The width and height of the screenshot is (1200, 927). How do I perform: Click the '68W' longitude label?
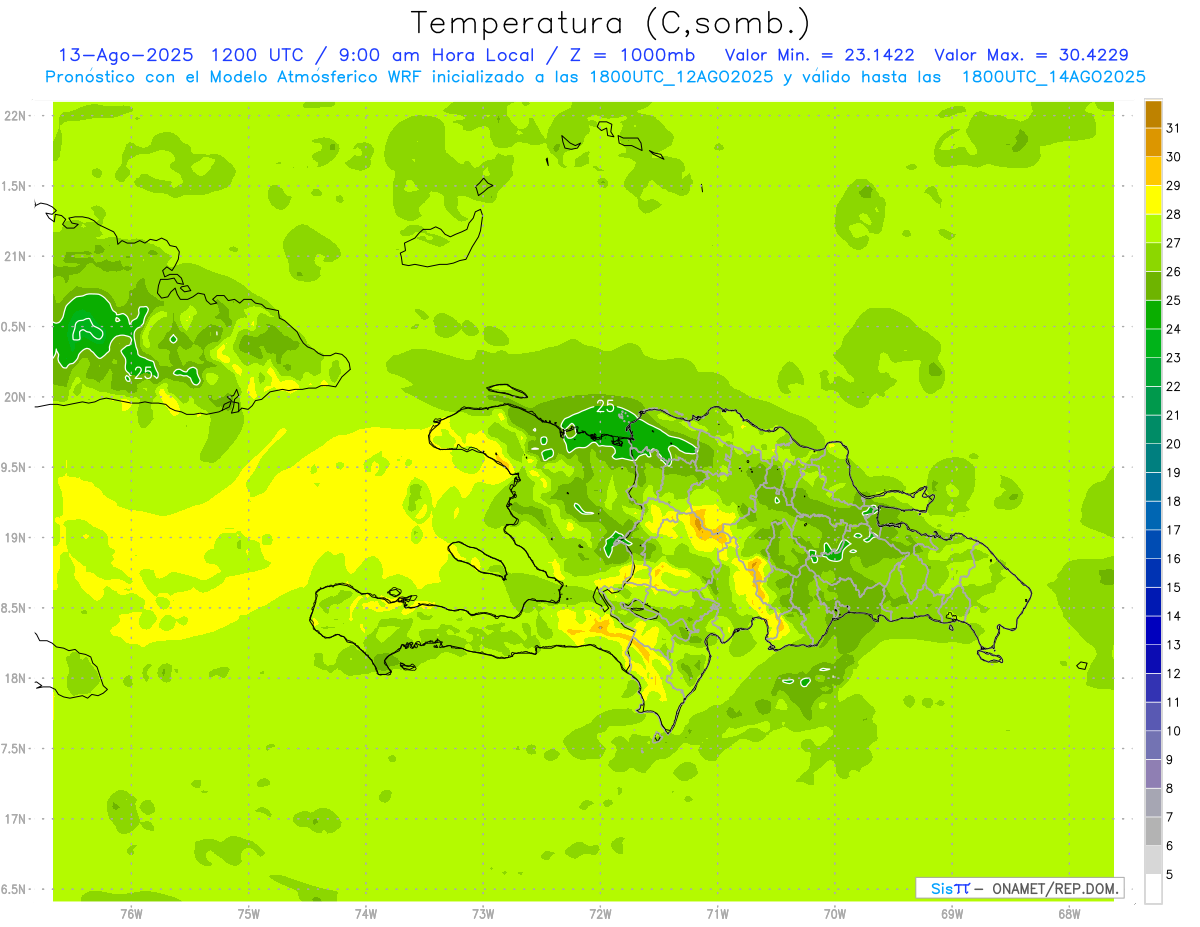(1069, 915)
